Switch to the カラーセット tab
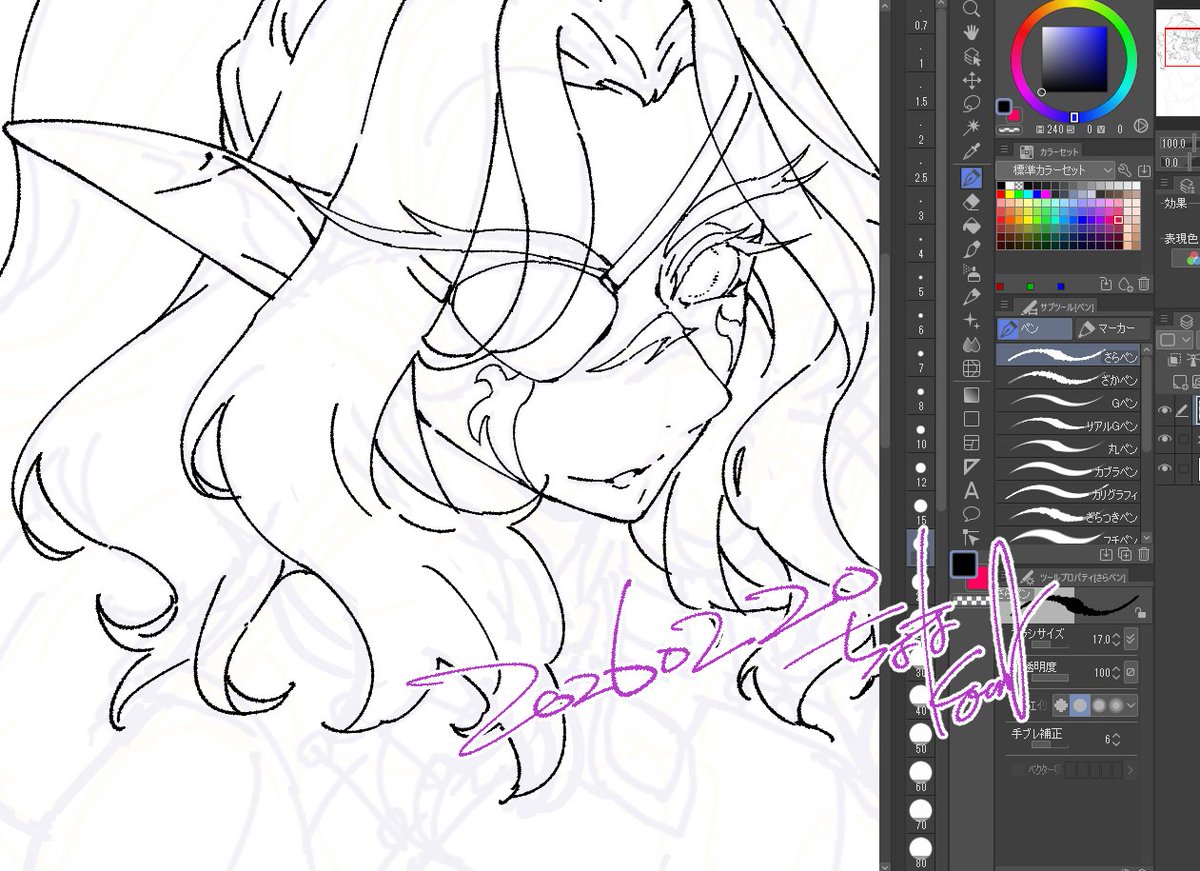 click(x=1048, y=150)
